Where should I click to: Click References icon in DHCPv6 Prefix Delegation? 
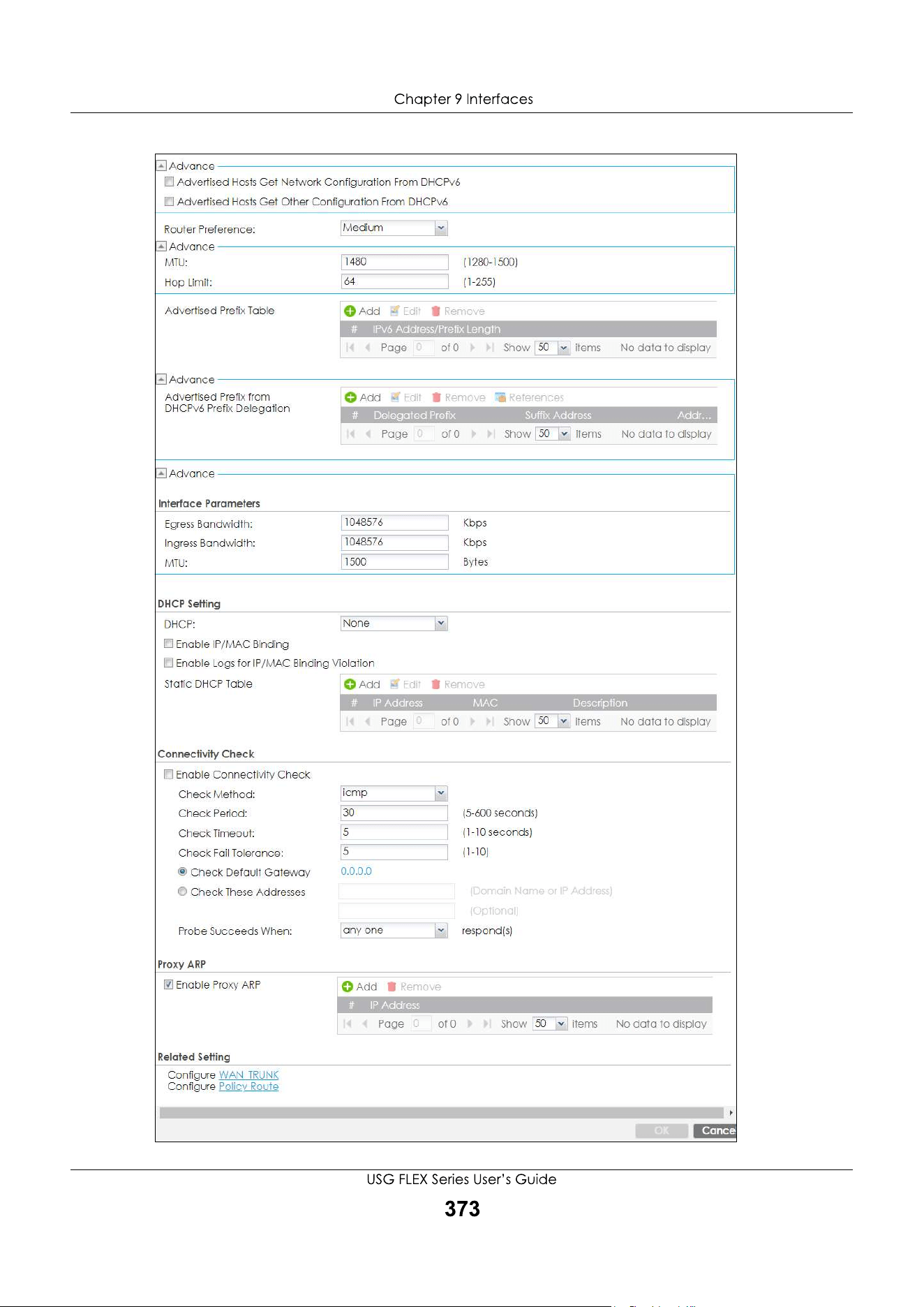pyautogui.click(x=500, y=397)
